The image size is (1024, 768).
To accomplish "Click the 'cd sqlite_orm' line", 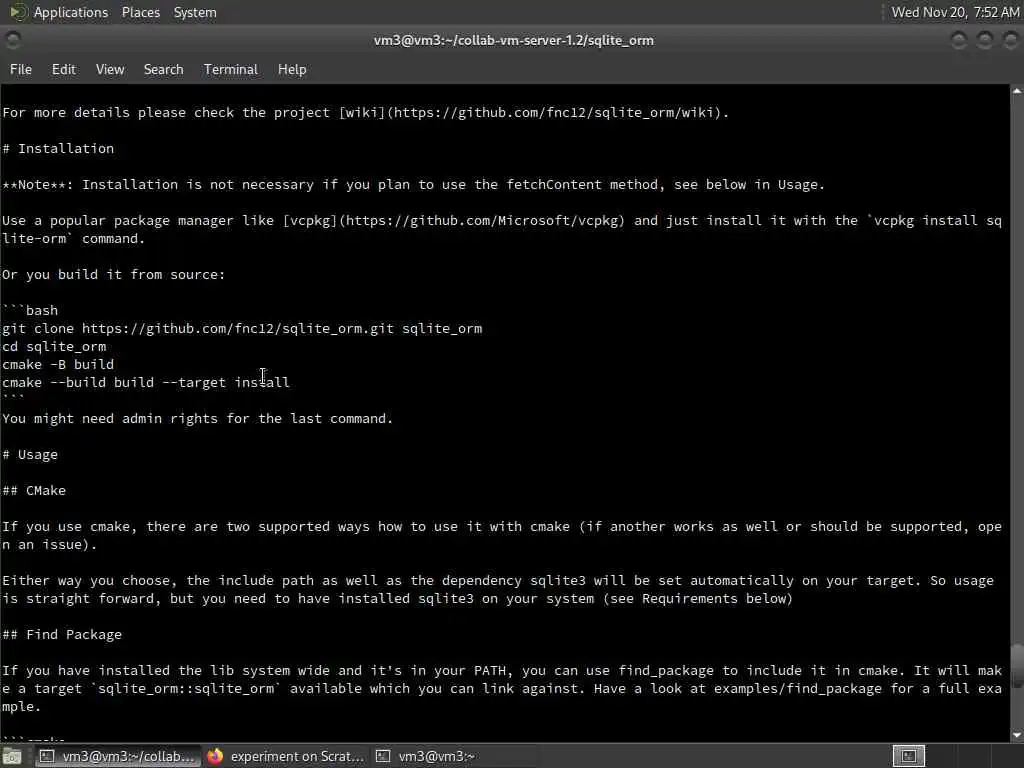I will pos(54,347).
